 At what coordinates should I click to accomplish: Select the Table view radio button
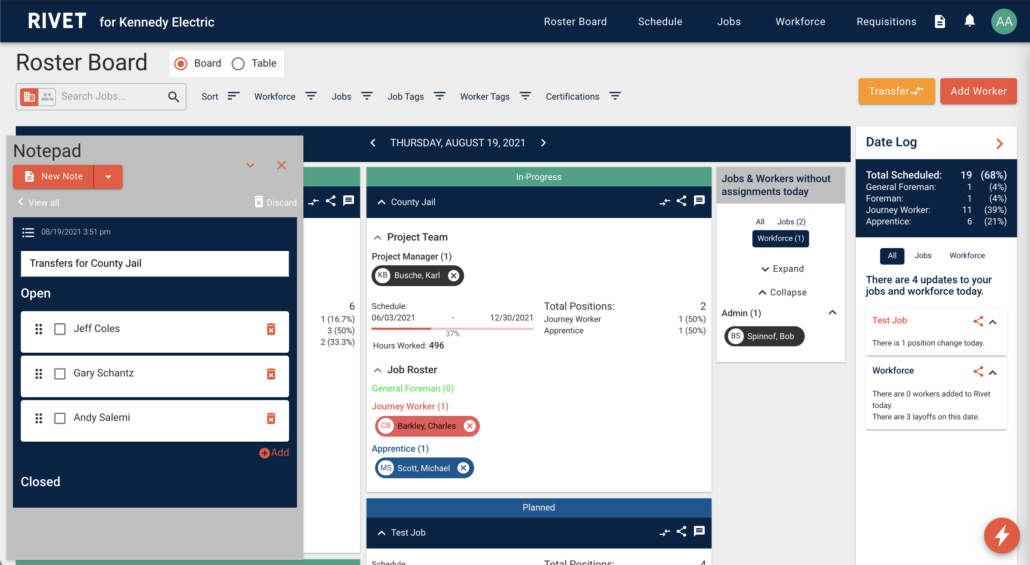238,64
